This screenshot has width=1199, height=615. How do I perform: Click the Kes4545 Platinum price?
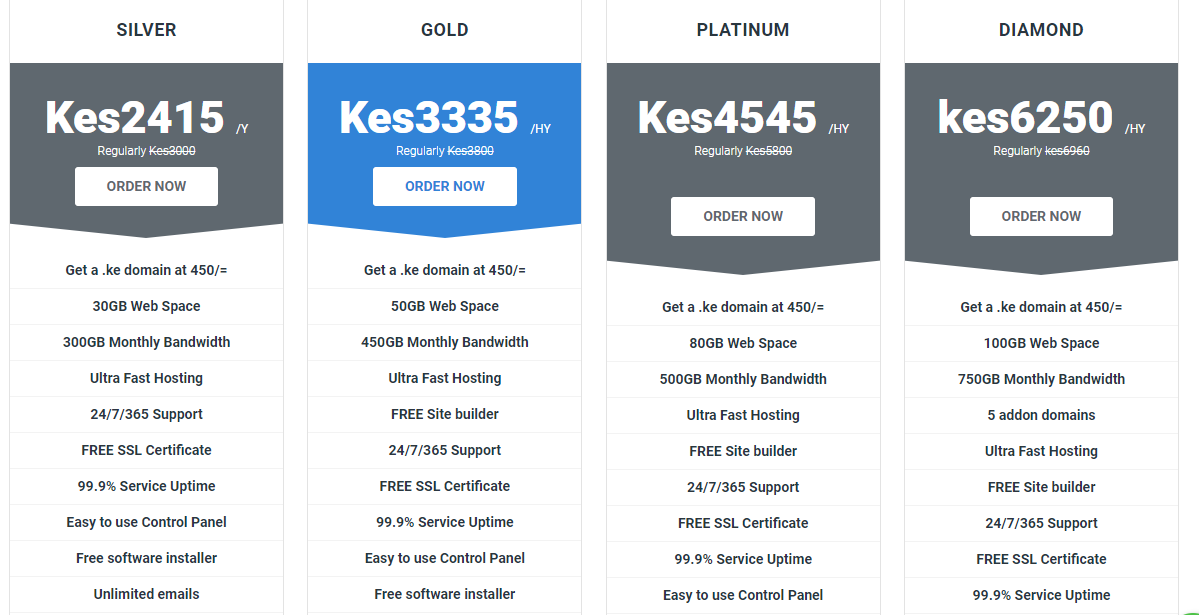(727, 118)
